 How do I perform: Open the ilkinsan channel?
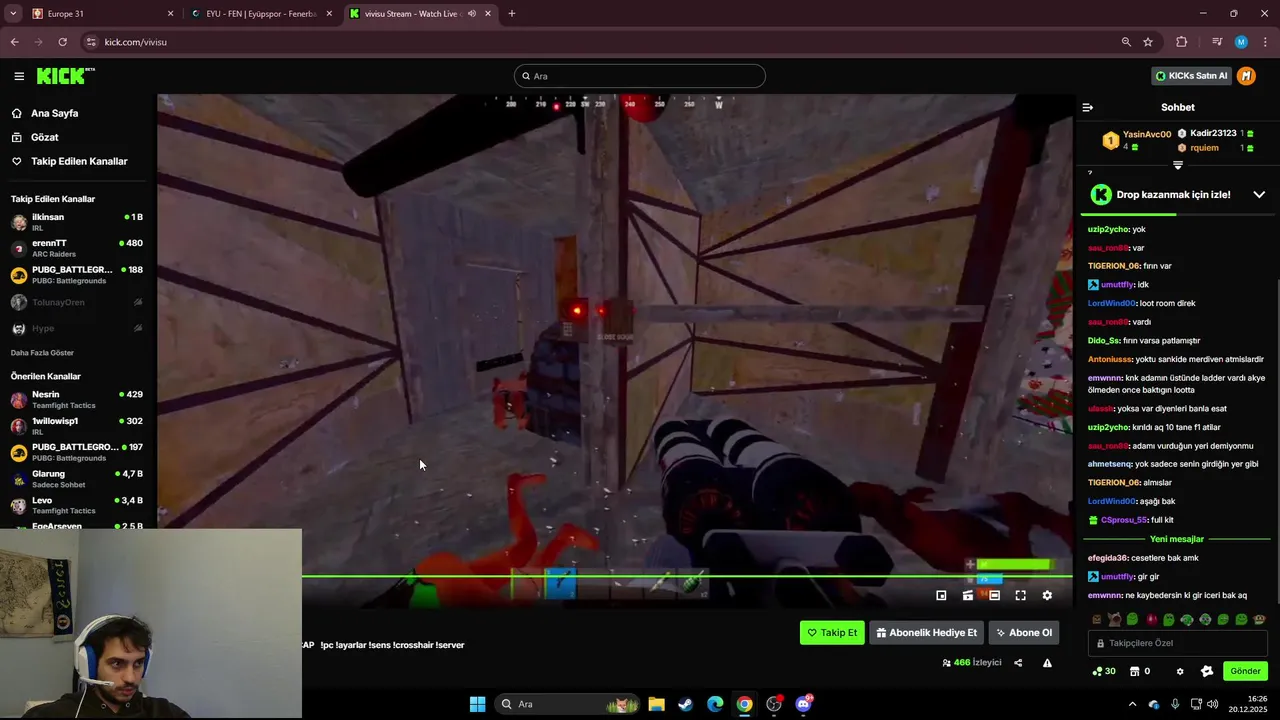[77, 222]
